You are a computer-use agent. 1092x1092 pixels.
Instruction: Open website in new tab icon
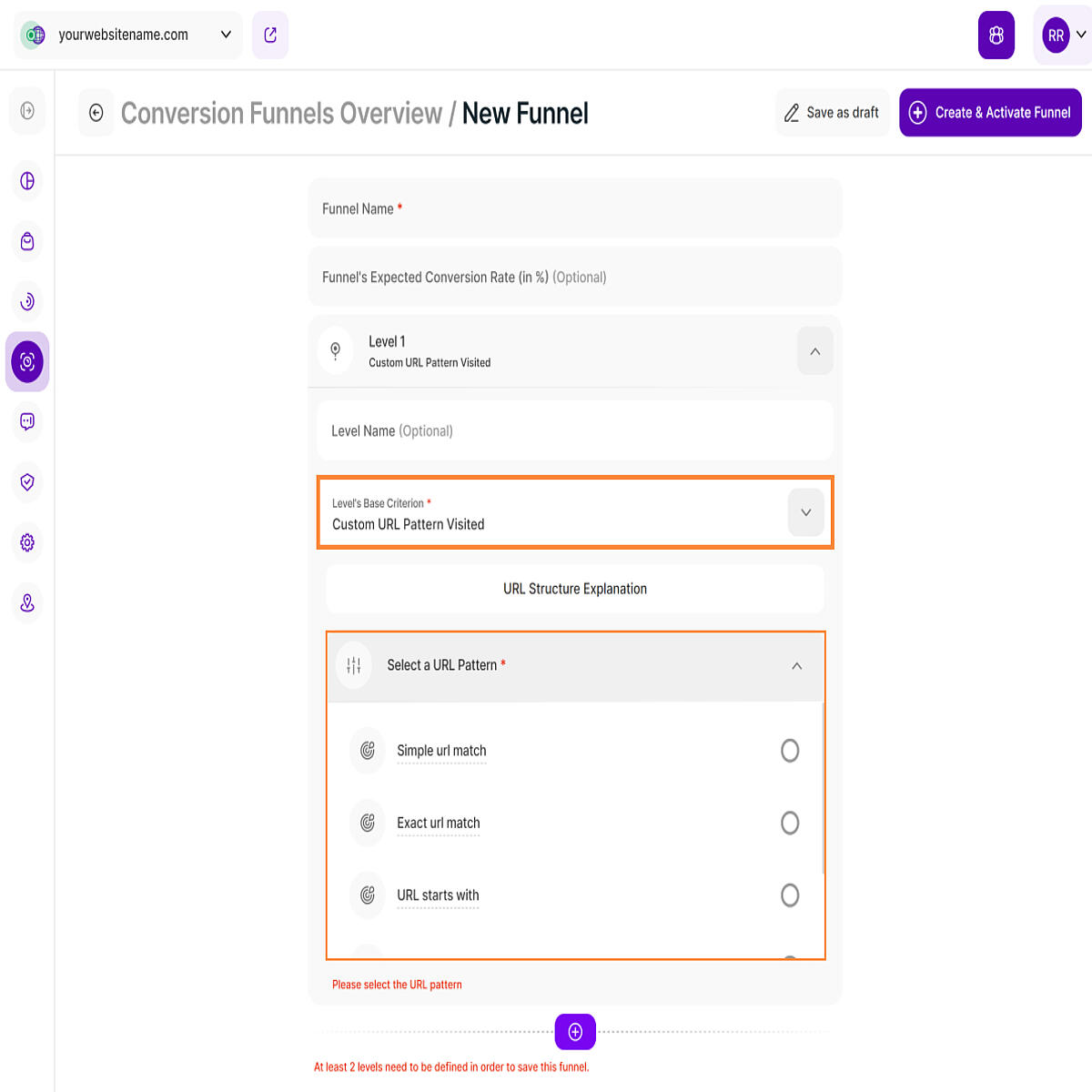point(270,35)
